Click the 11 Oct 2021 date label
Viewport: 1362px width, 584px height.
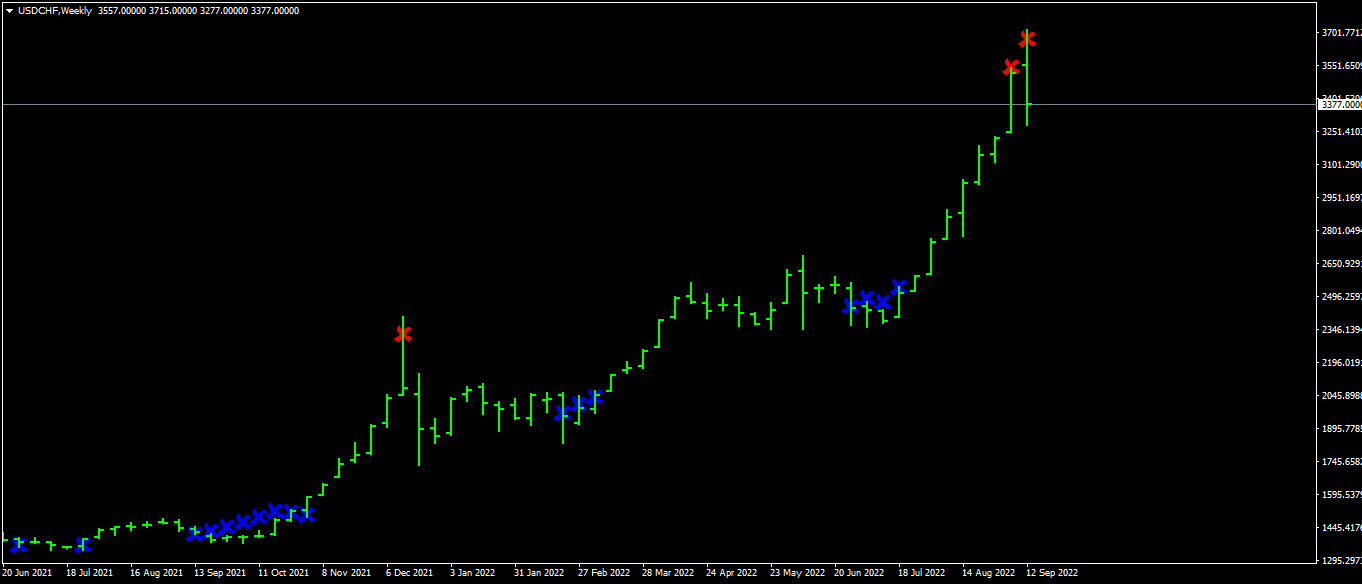tap(284, 573)
